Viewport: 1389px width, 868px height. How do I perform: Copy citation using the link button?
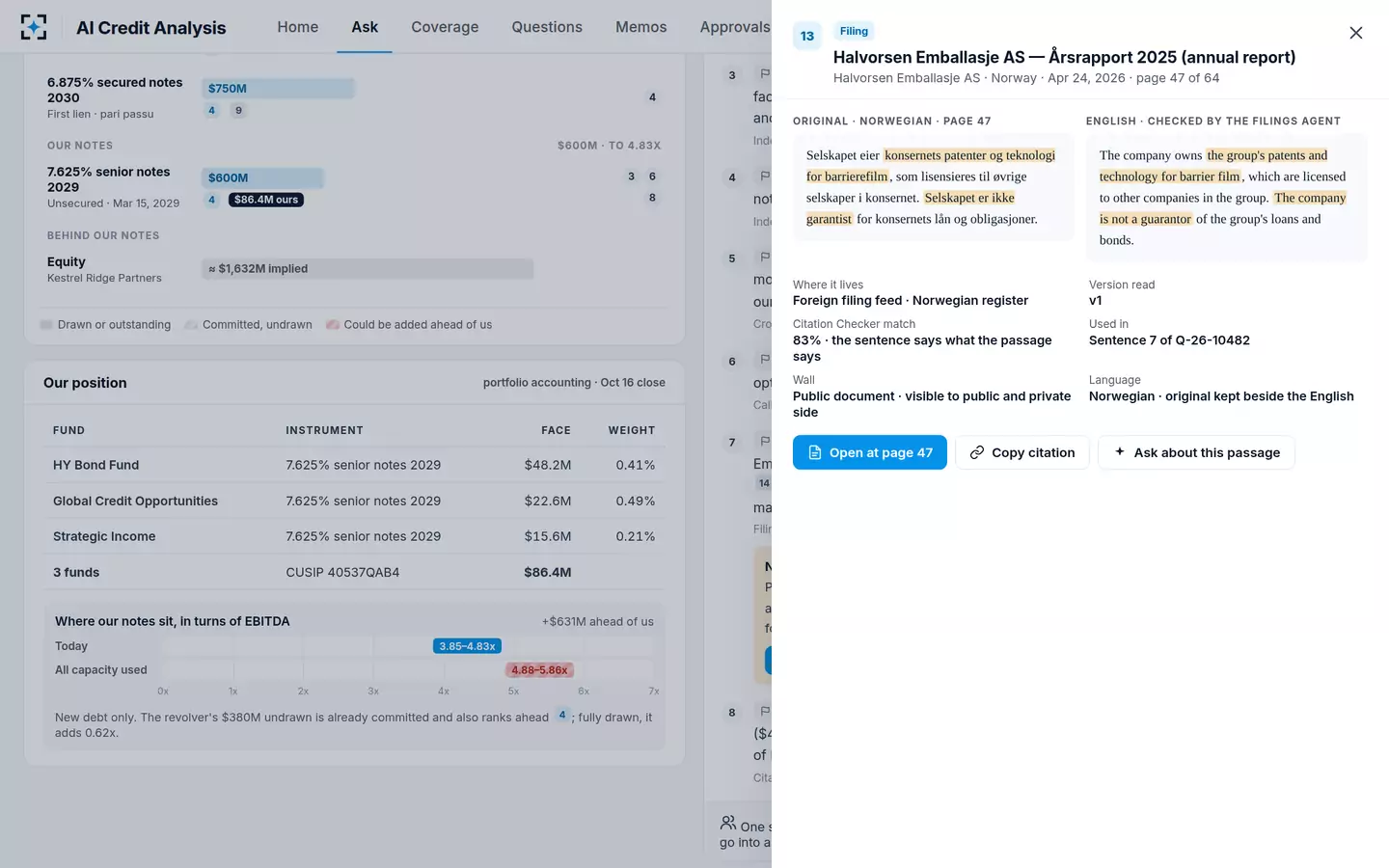click(x=1022, y=452)
